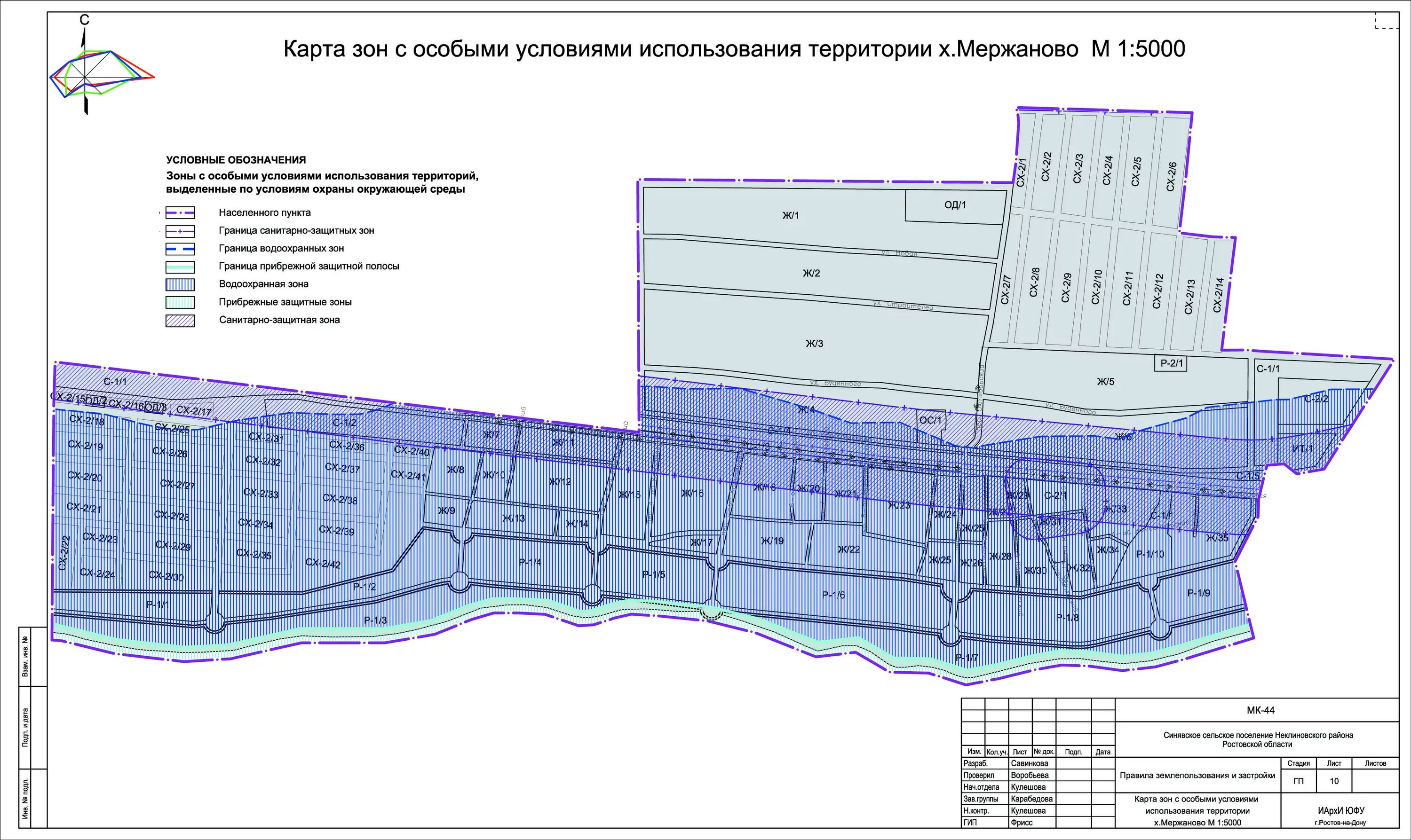
Task: Select residential zone label Ж/9
Action: [x=446, y=510]
